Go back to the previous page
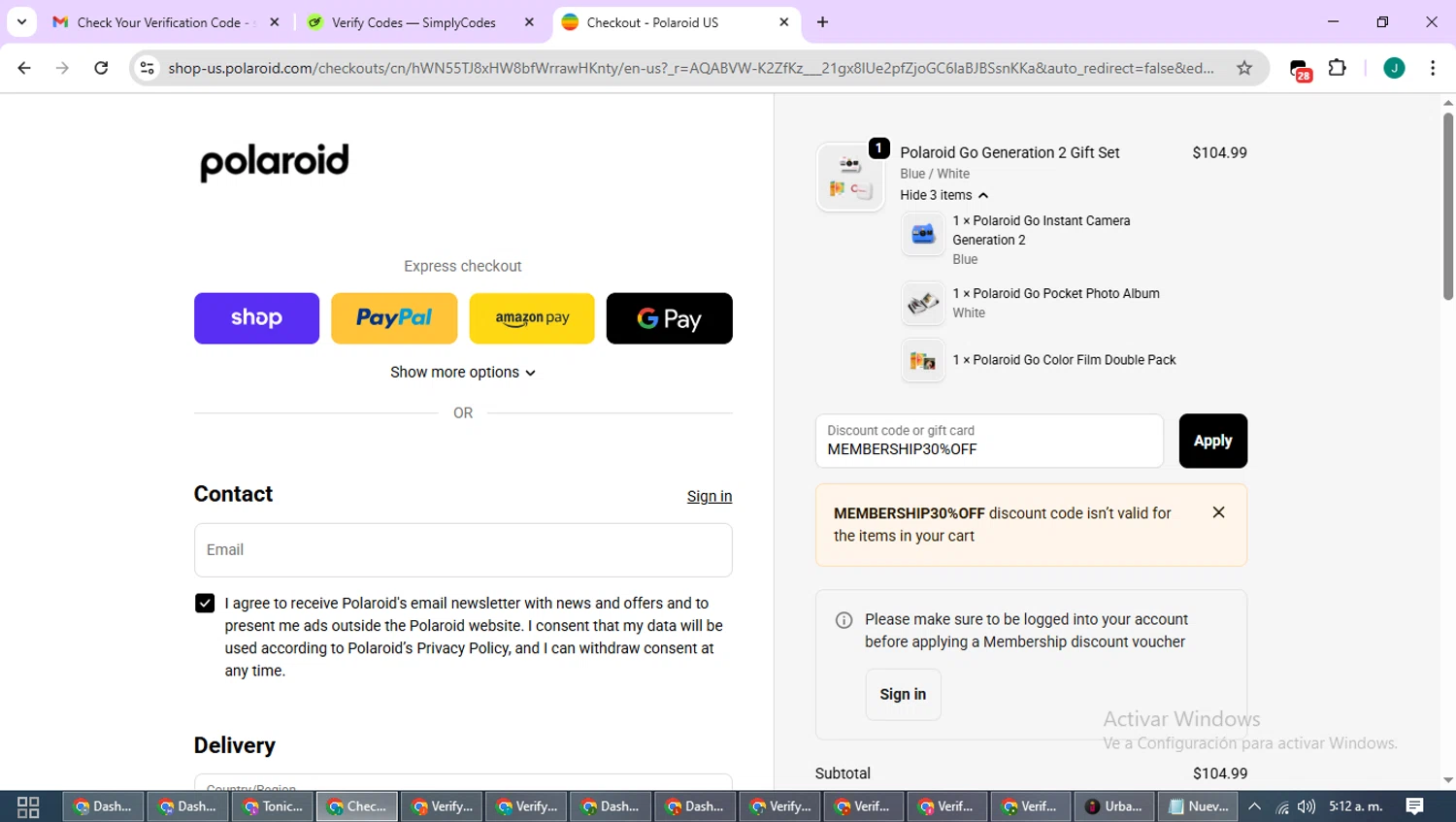1456x822 pixels. tap(24, 68)
